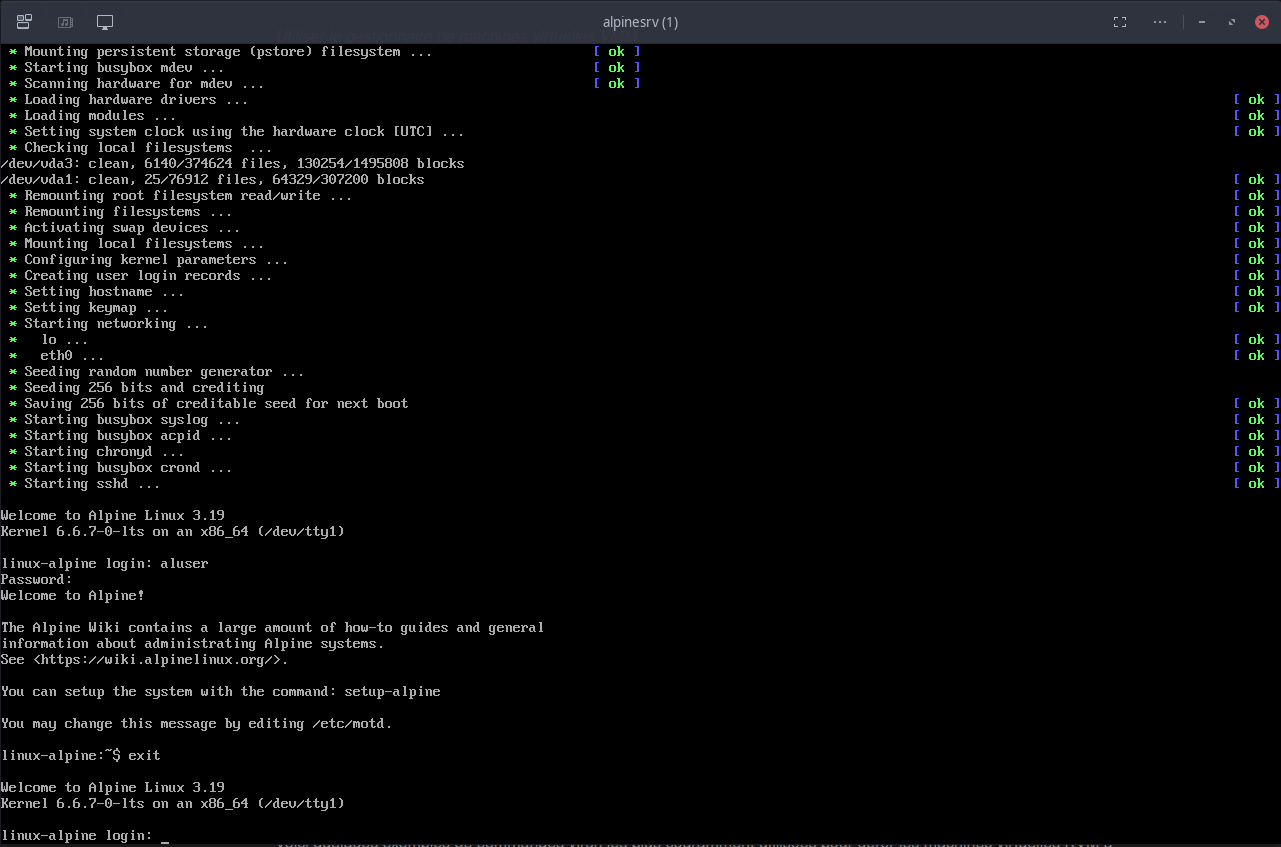Click the 'Password:' prompt line
1281x847 pixels.
[x=36, y=580]
